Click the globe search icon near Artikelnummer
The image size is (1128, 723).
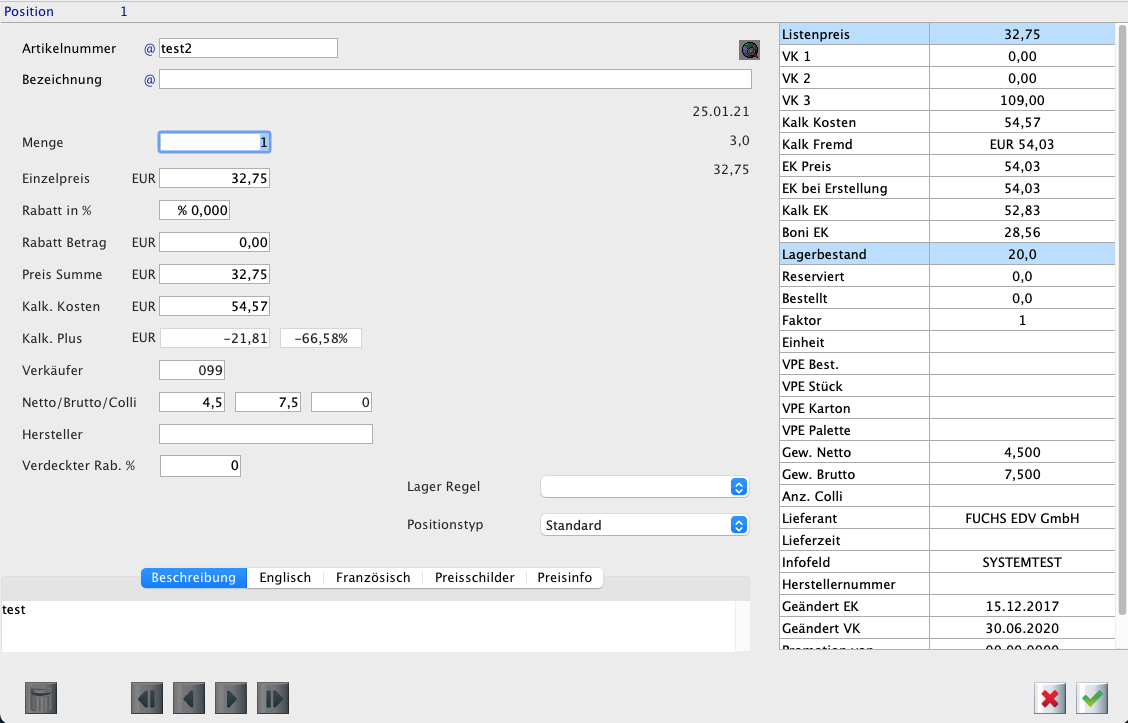[x=749, y=49]
